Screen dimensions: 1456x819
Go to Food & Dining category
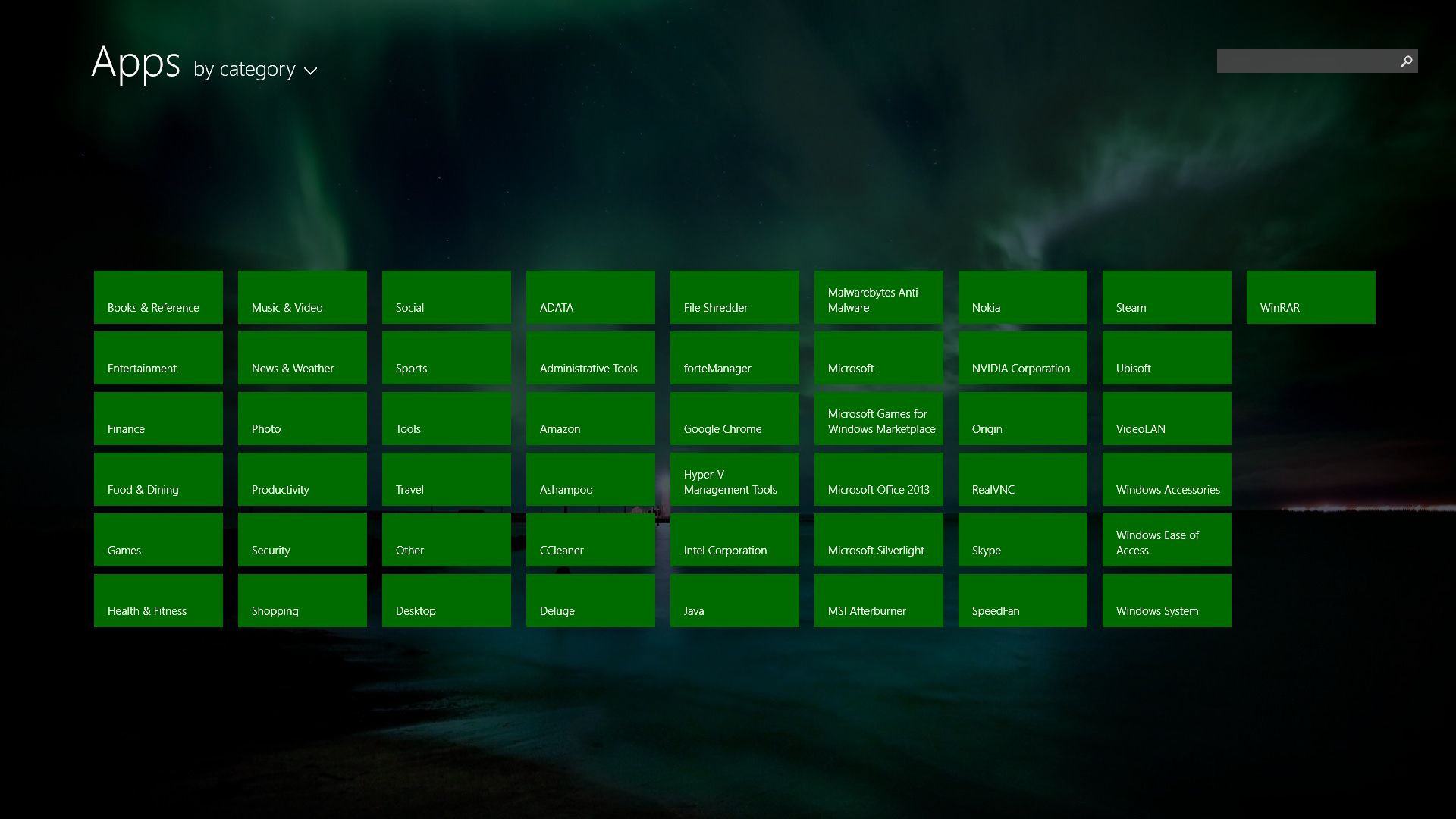pos(158,479)
